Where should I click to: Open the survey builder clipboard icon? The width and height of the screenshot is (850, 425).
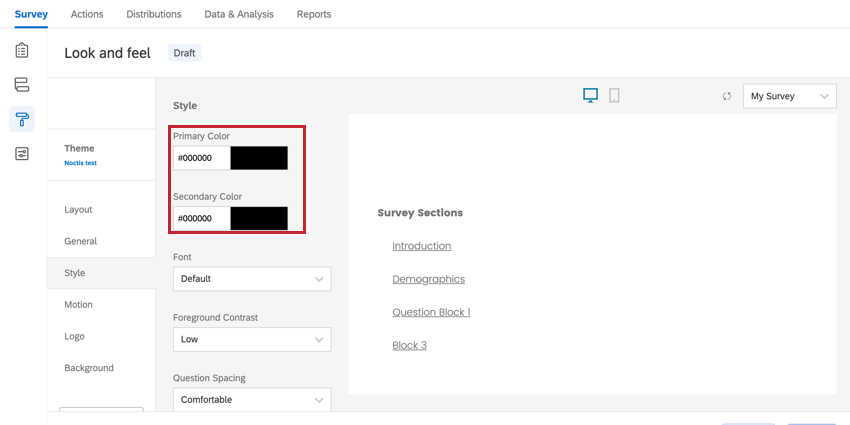(x=22, y=50)
